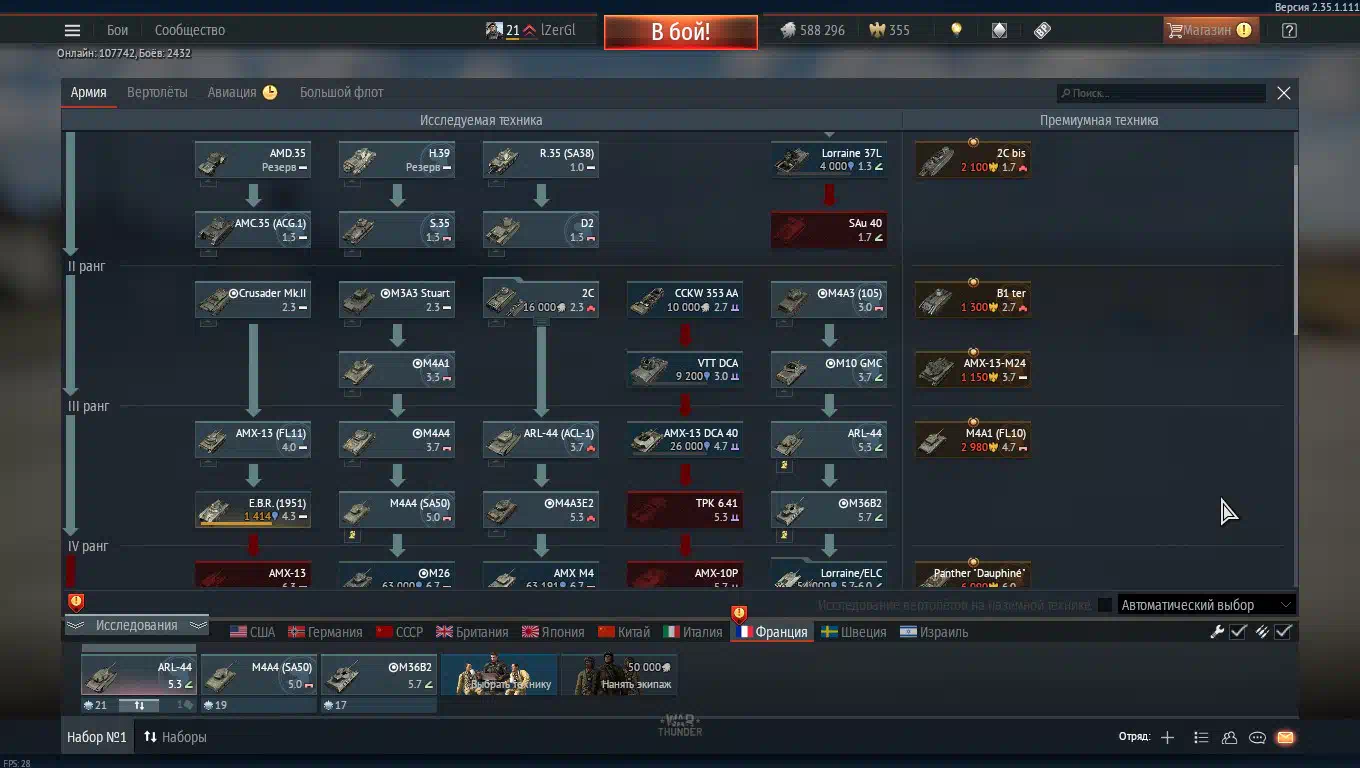The image size is (1360, 768).
Task: Click the wrench repair icon
Action: (x=1217, y=631)
